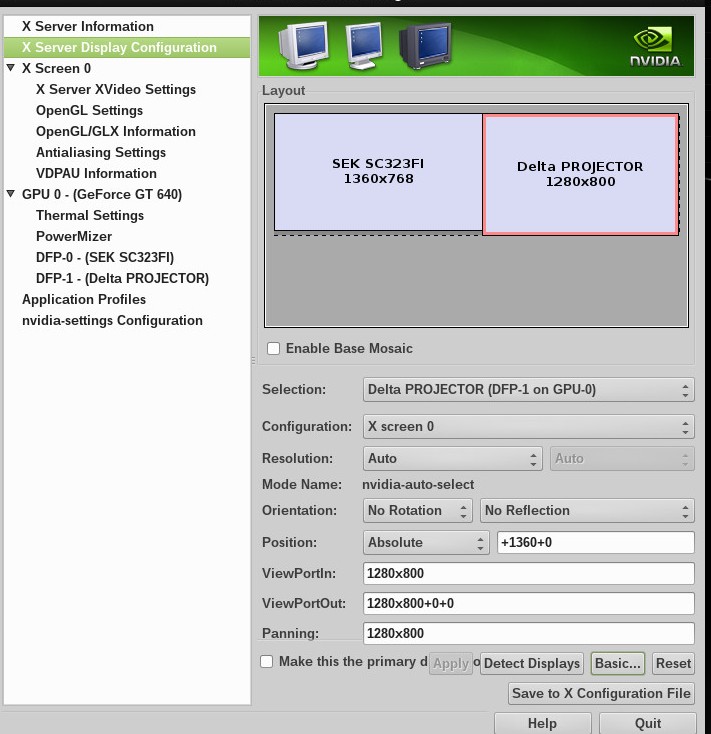Open the Configuration X screen dropdown

click(528, 426)
